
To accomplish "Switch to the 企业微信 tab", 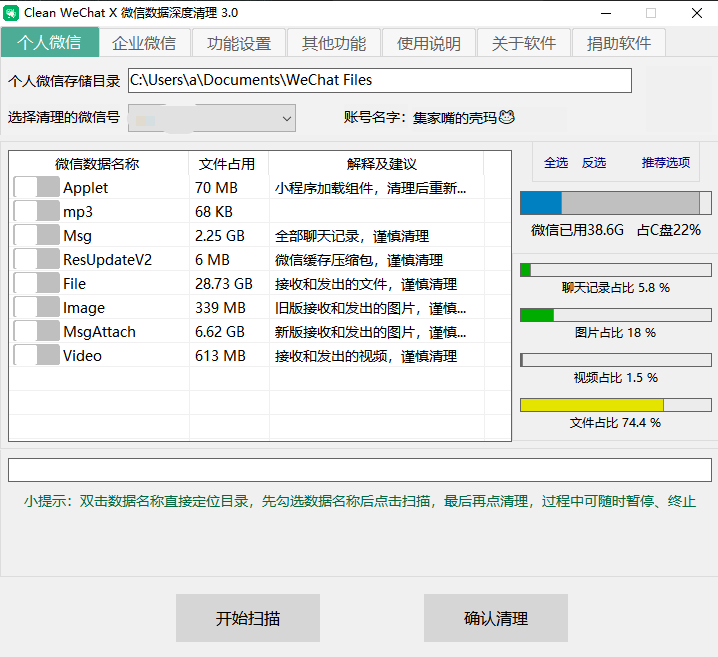I will click(x=144, y=43).
